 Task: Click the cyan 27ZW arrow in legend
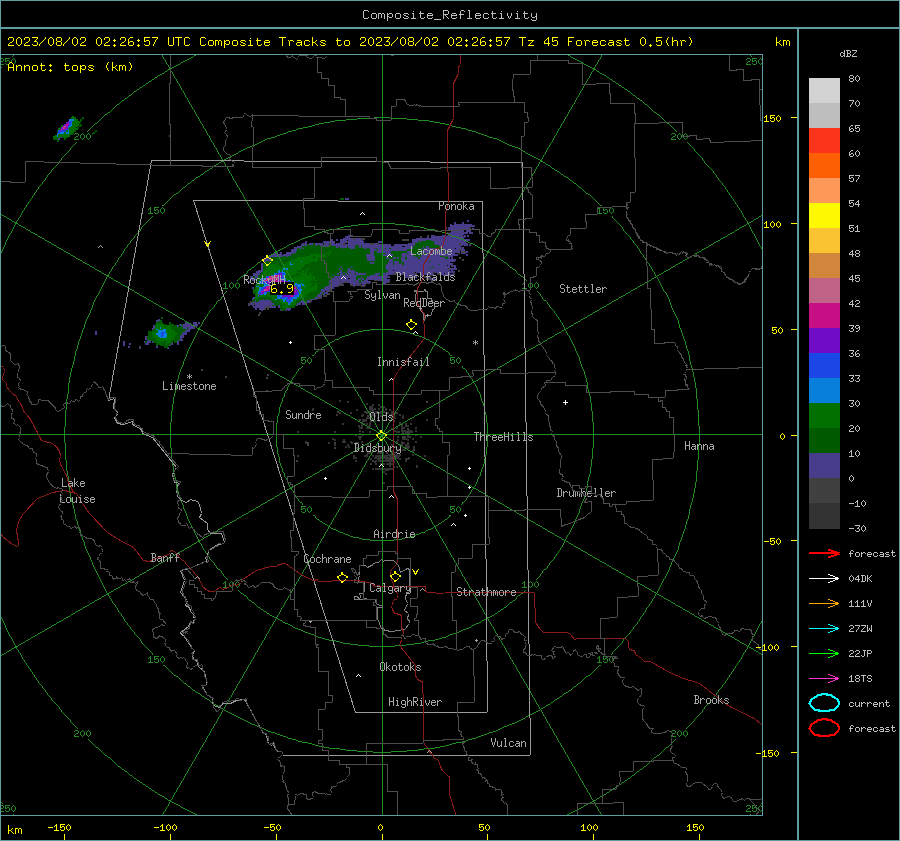(x=824, y=629)
